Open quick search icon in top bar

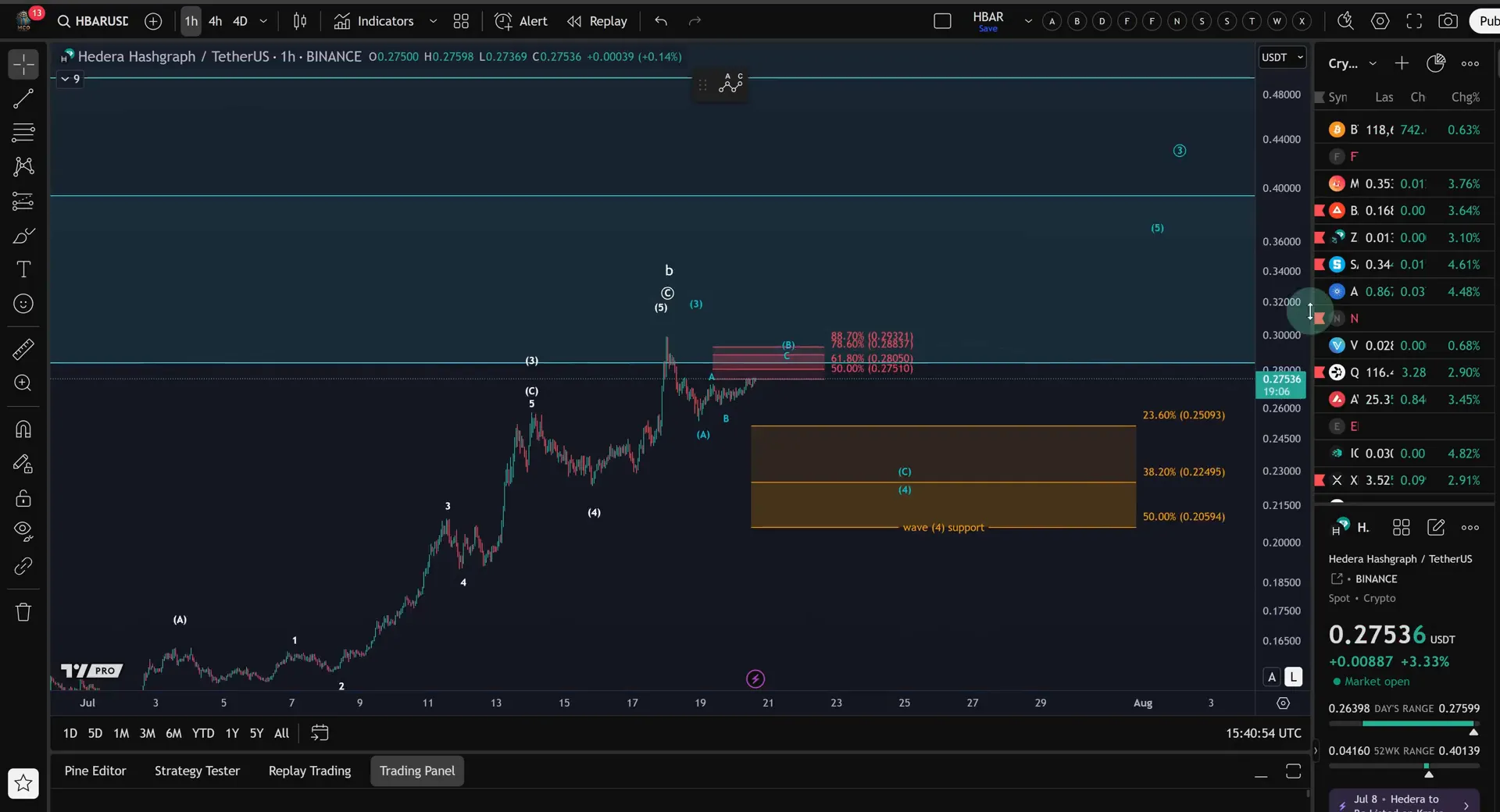1345,21
